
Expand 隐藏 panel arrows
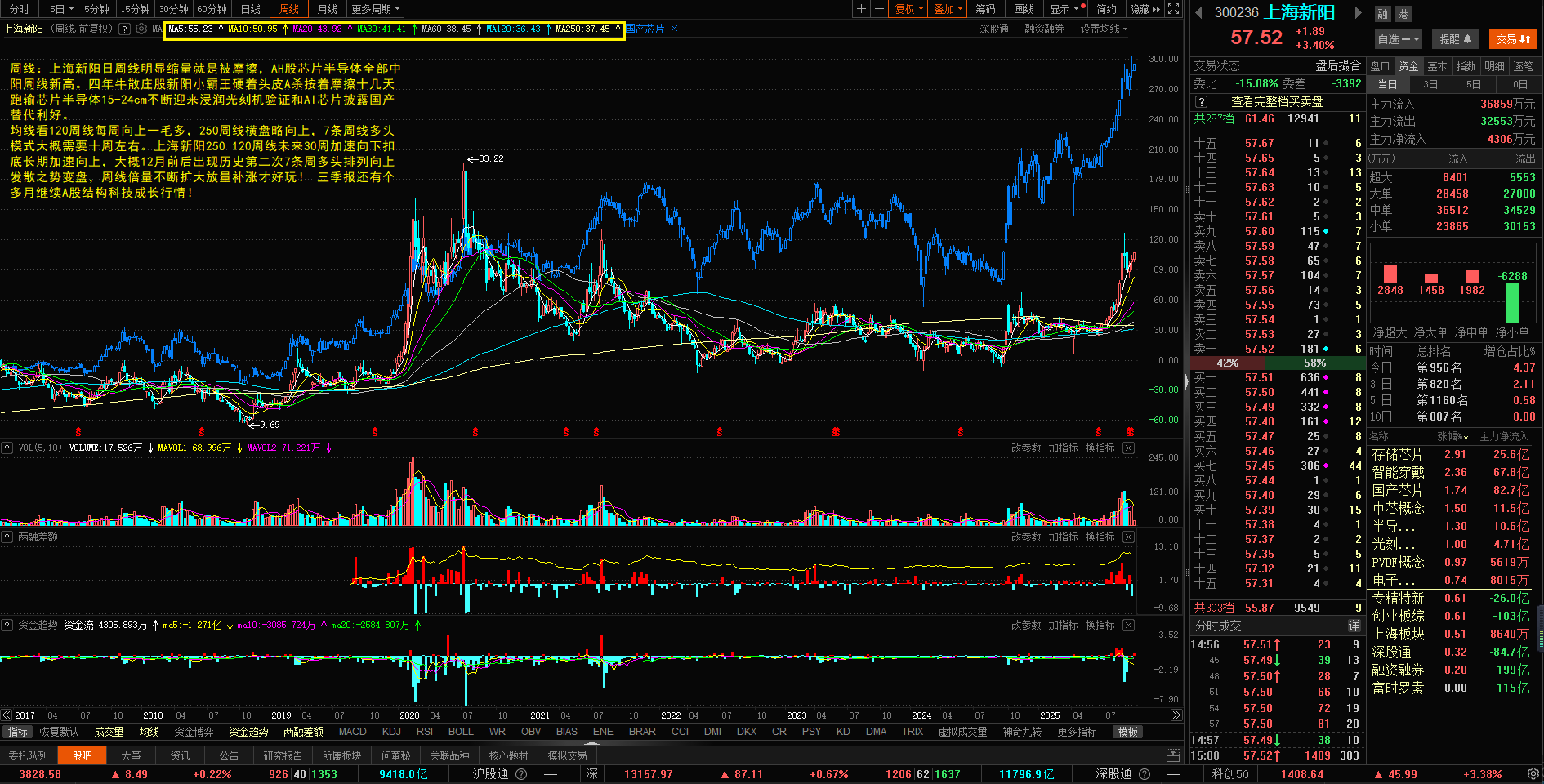(x=1145, y=9)
